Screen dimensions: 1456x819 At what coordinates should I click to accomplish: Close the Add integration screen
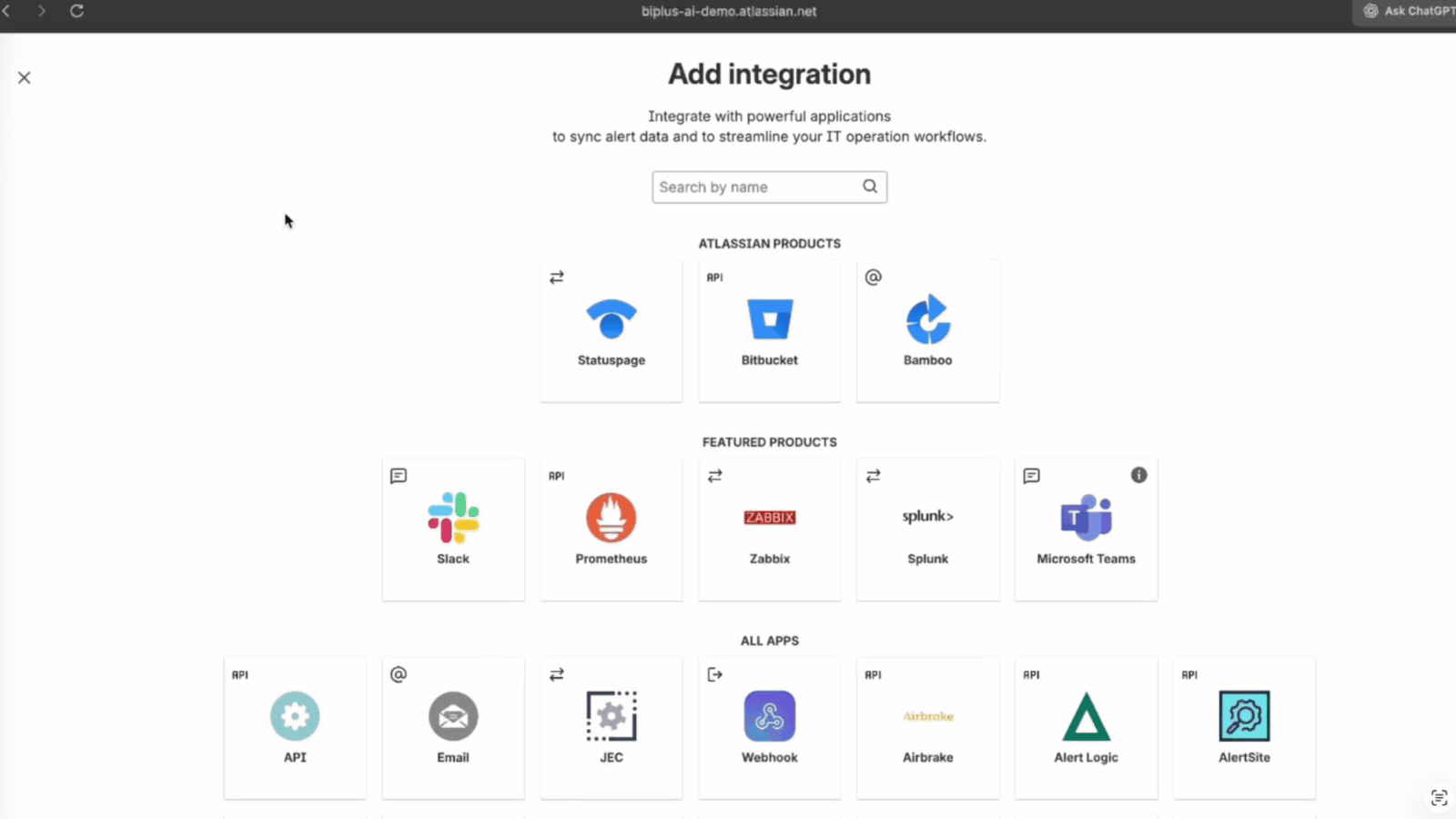[24, 77]
